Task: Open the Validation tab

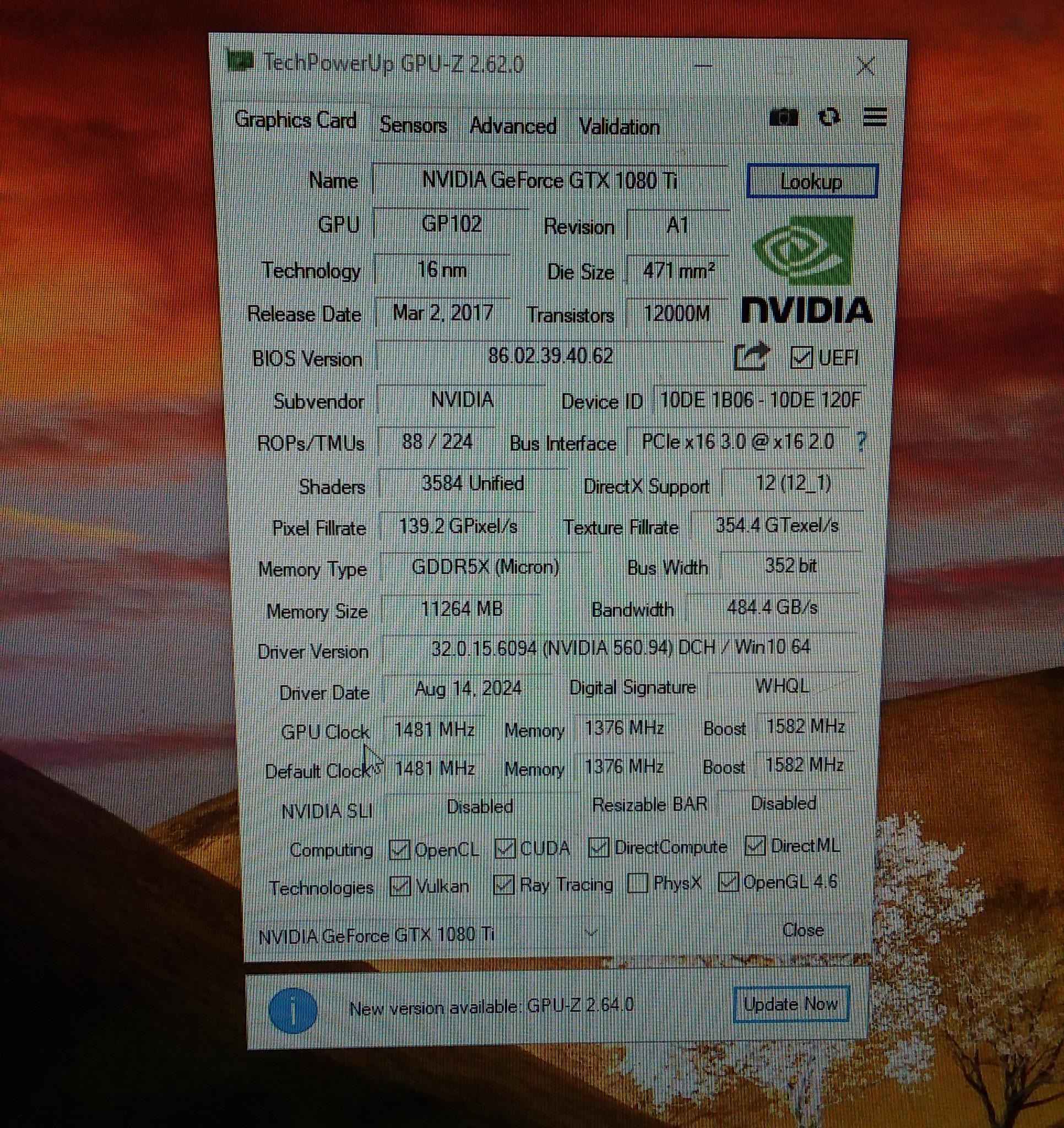Action: coord(619,127)
